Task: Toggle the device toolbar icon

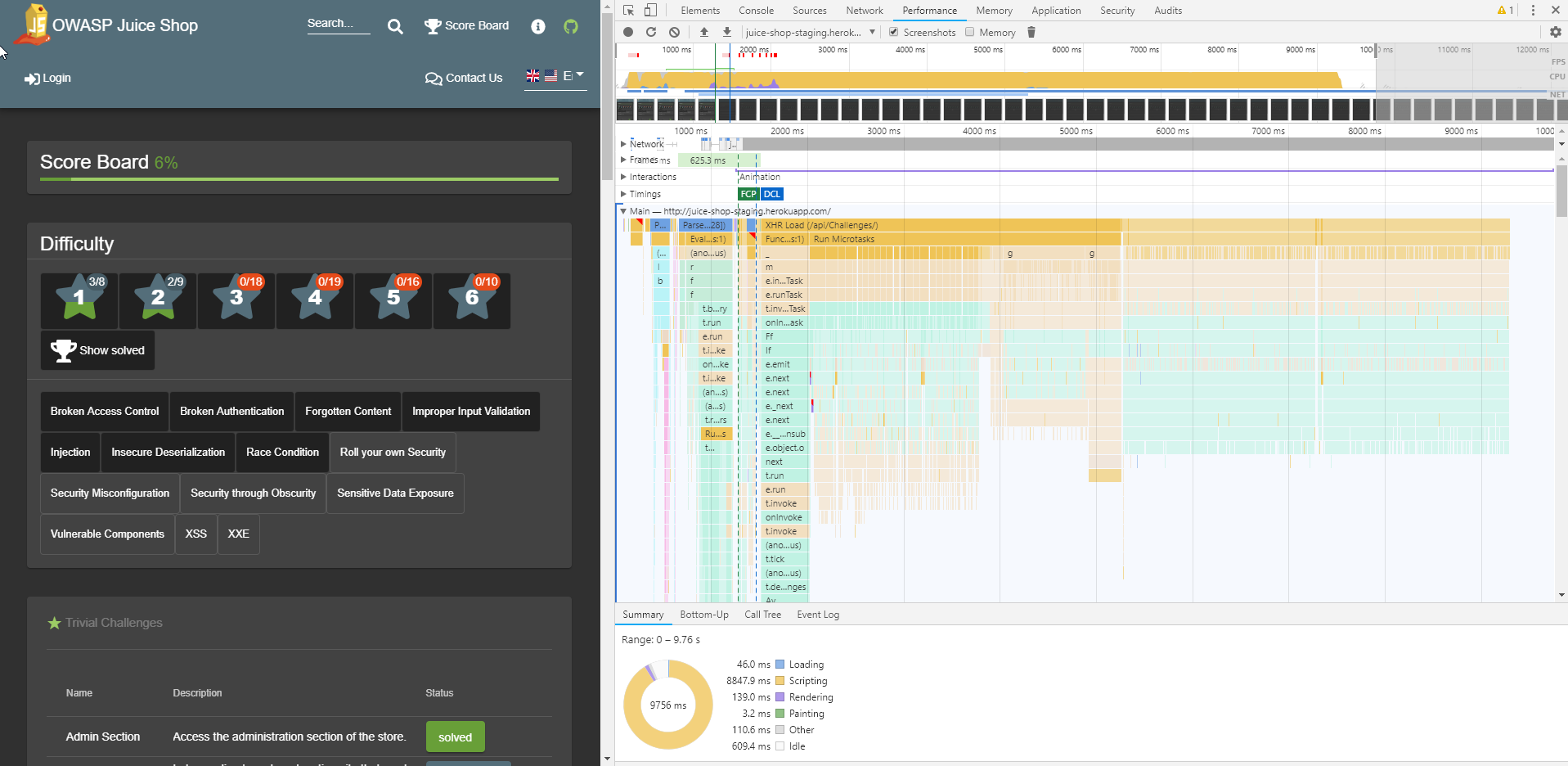Action: pyautogui.click(x=650, y=10)
